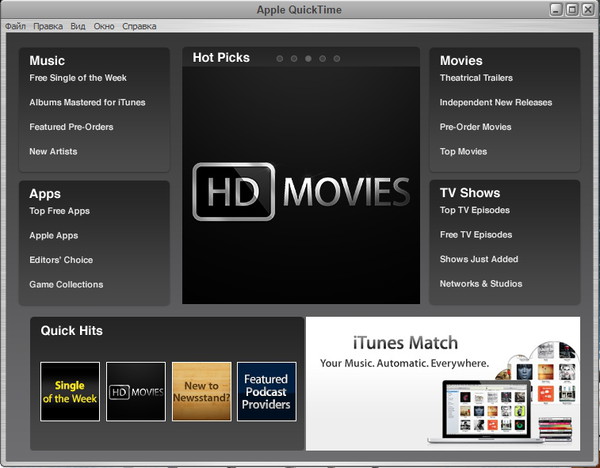Image resolution: width=600 pixels, height=468 pixels.
Task: View Editors' Choice apps
Action: pos(61,260)
